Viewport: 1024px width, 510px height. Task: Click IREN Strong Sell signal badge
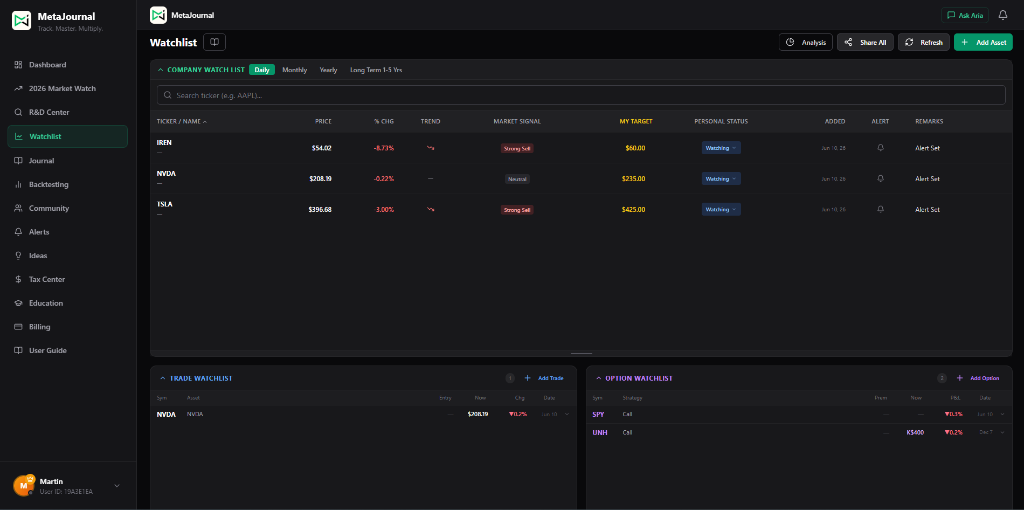[x=517, y=148]
